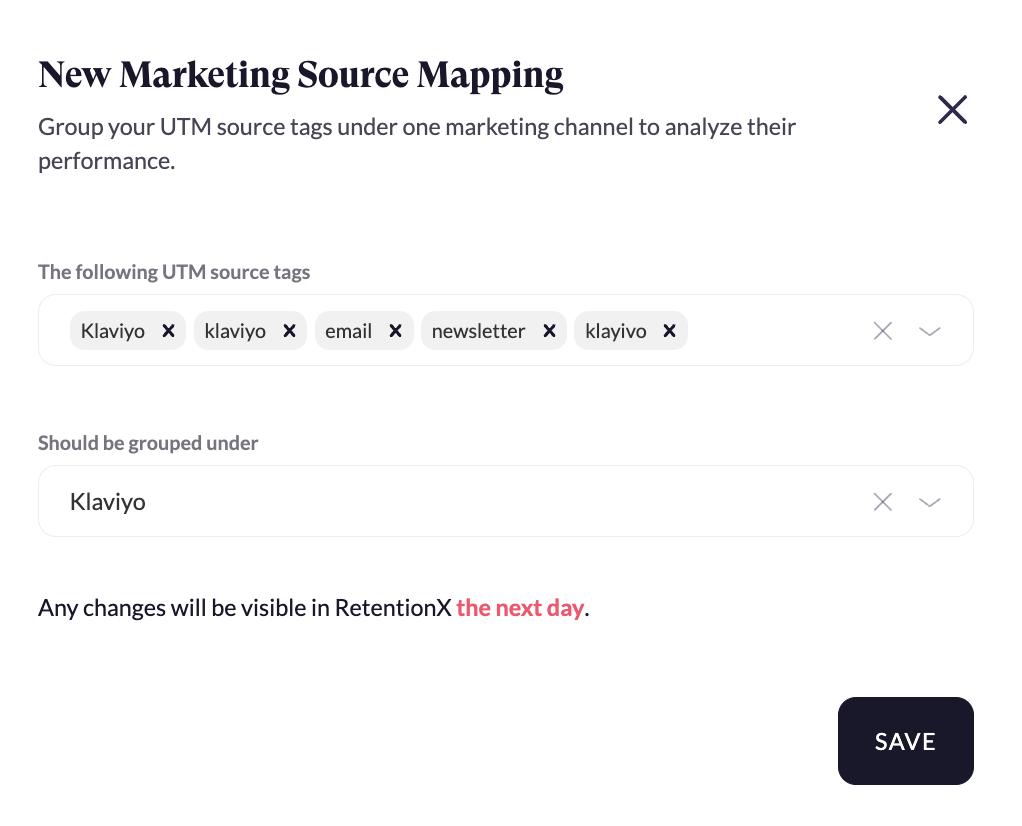Image resolution: width=1022 pixels, height=826 pixels.
Task: Clear all UTM source tags
Action: coord(883,331)
